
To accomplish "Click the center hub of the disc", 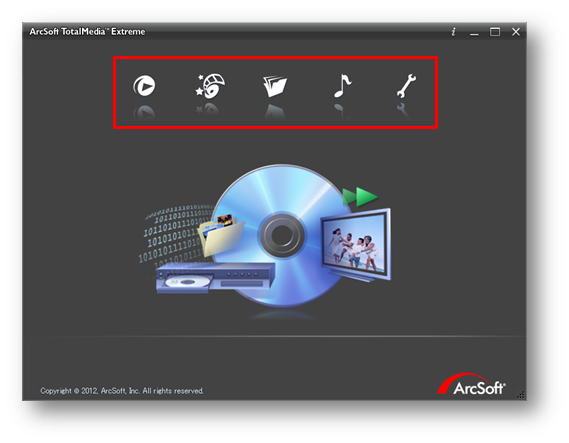I will pyautogui.click(x=281, y=235).
